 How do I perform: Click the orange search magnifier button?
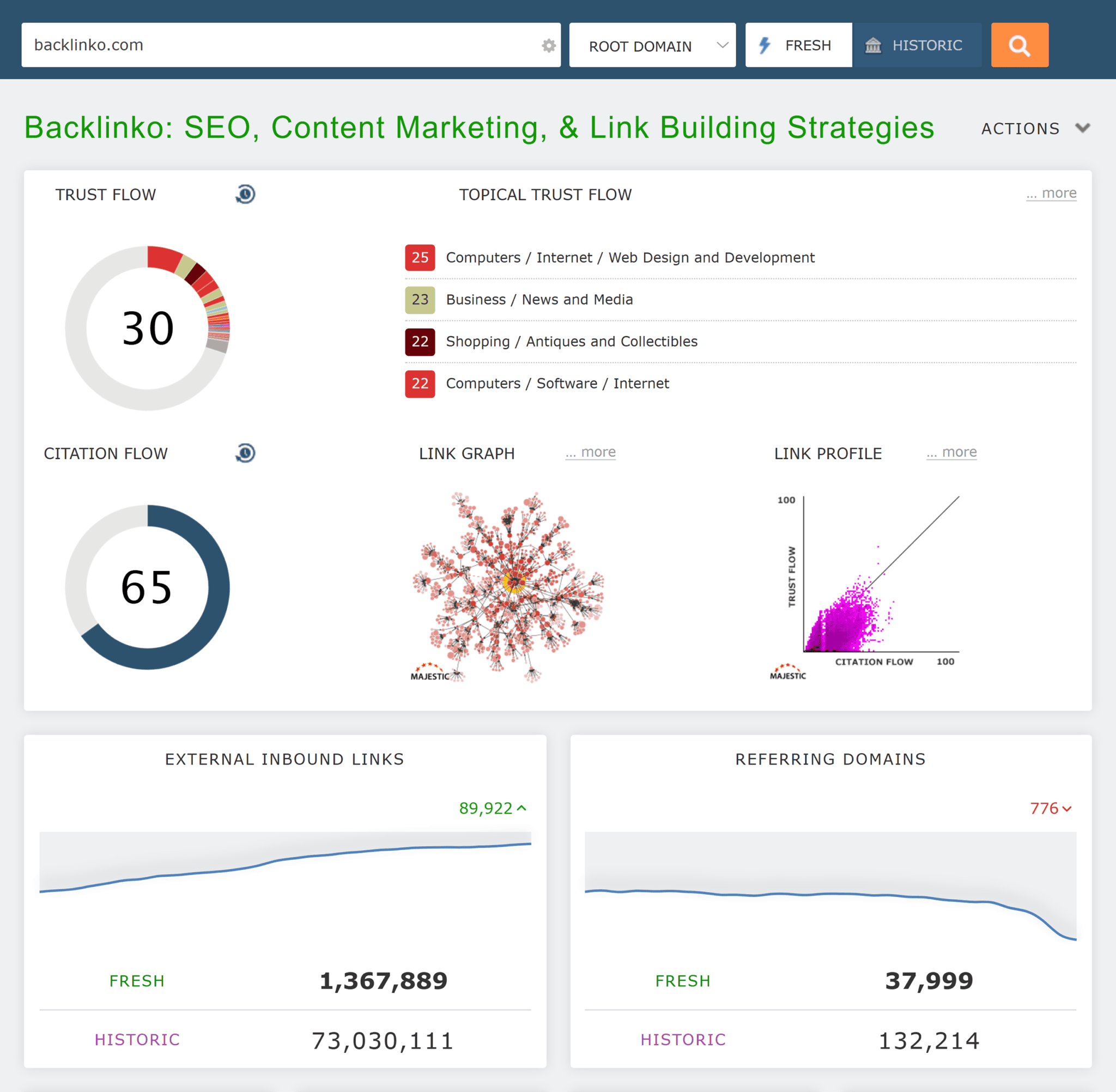(1020, 45)
